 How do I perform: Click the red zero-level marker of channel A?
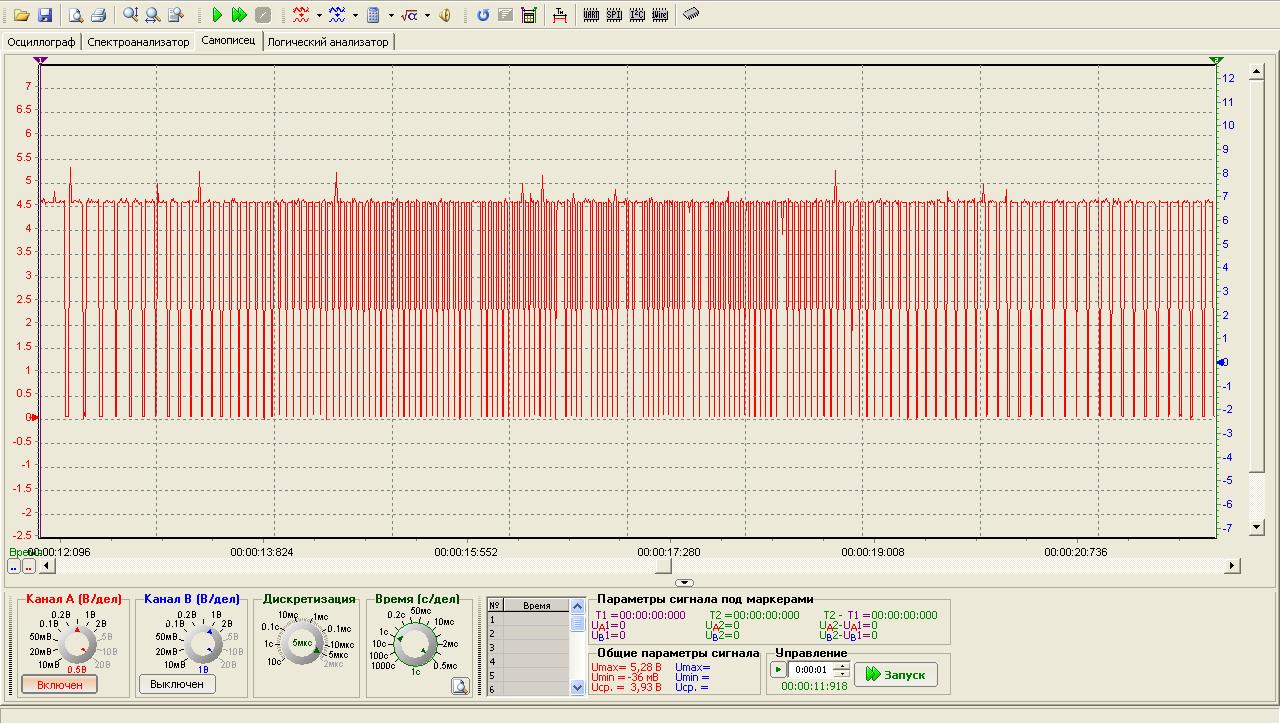point(33,417)
